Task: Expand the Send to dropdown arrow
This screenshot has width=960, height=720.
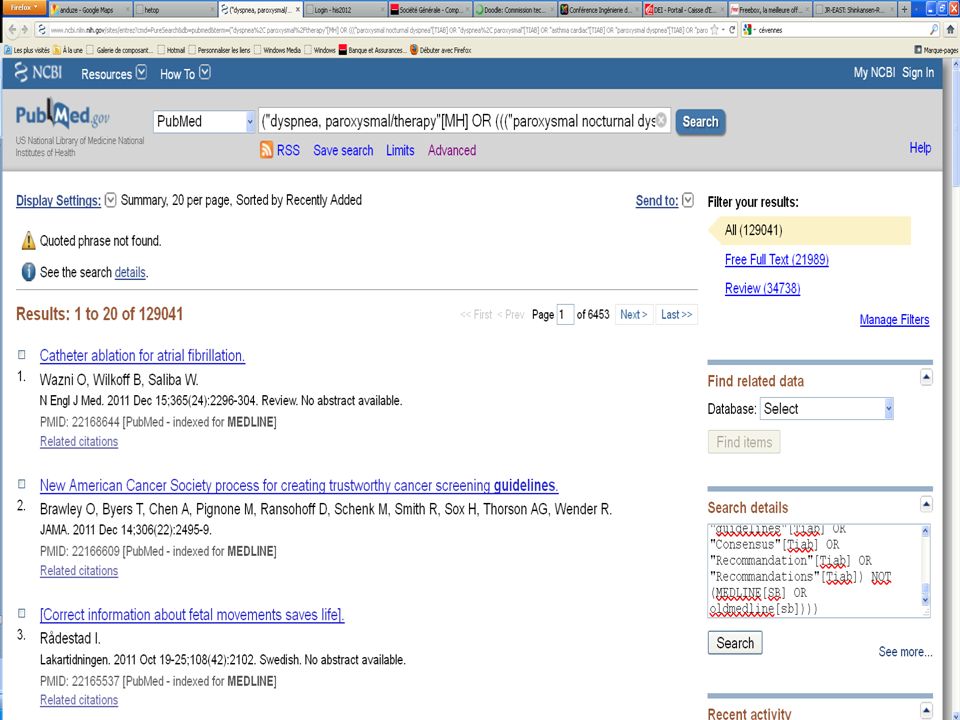Action: click(x=688, y=200)
